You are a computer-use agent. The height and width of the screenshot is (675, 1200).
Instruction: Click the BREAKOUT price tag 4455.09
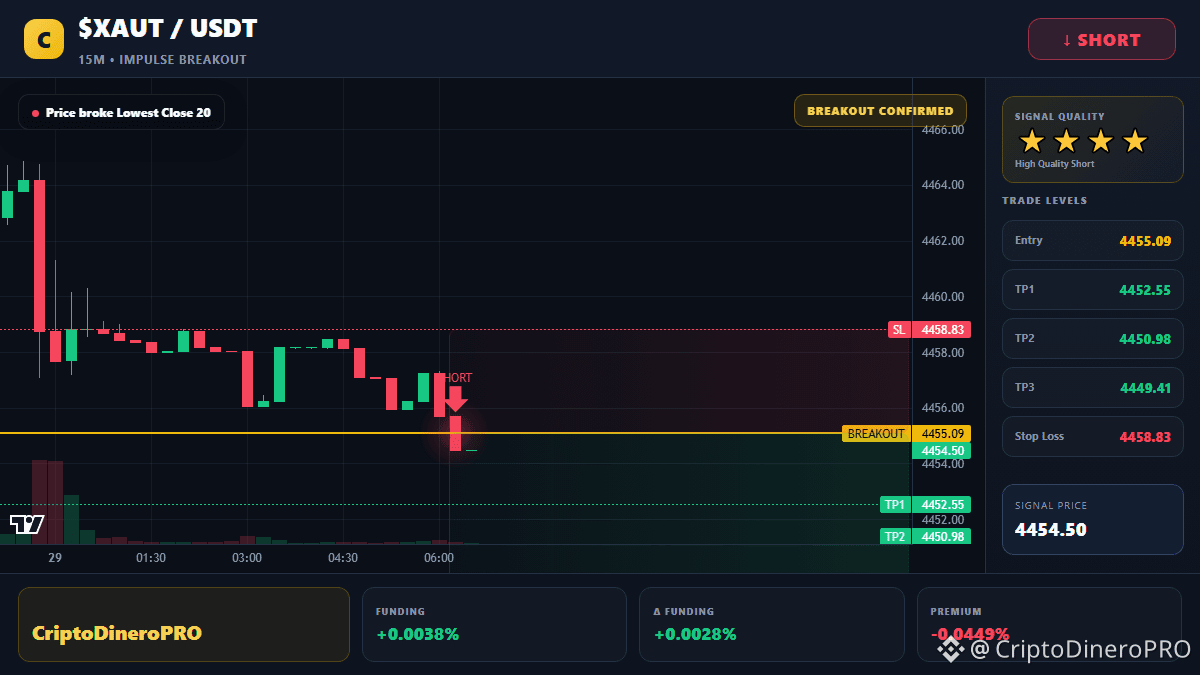[906, 434]
